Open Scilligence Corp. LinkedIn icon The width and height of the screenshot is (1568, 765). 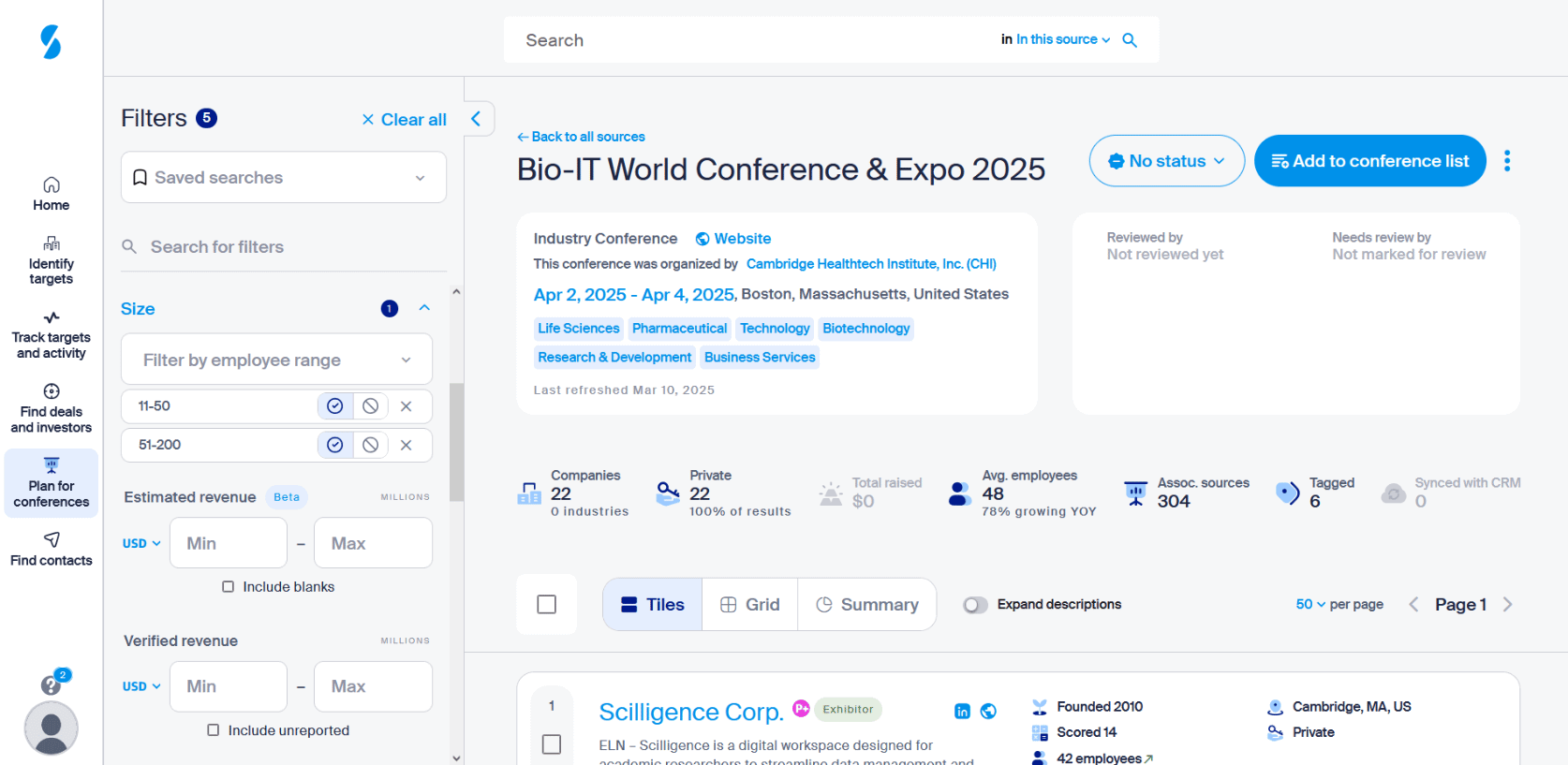[962, 712]
